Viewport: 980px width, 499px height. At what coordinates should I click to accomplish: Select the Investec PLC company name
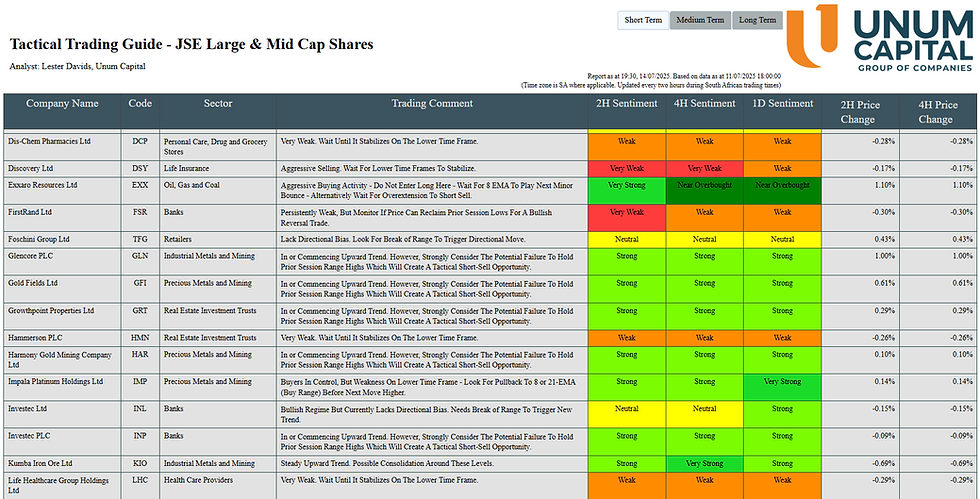coord(28,436)
